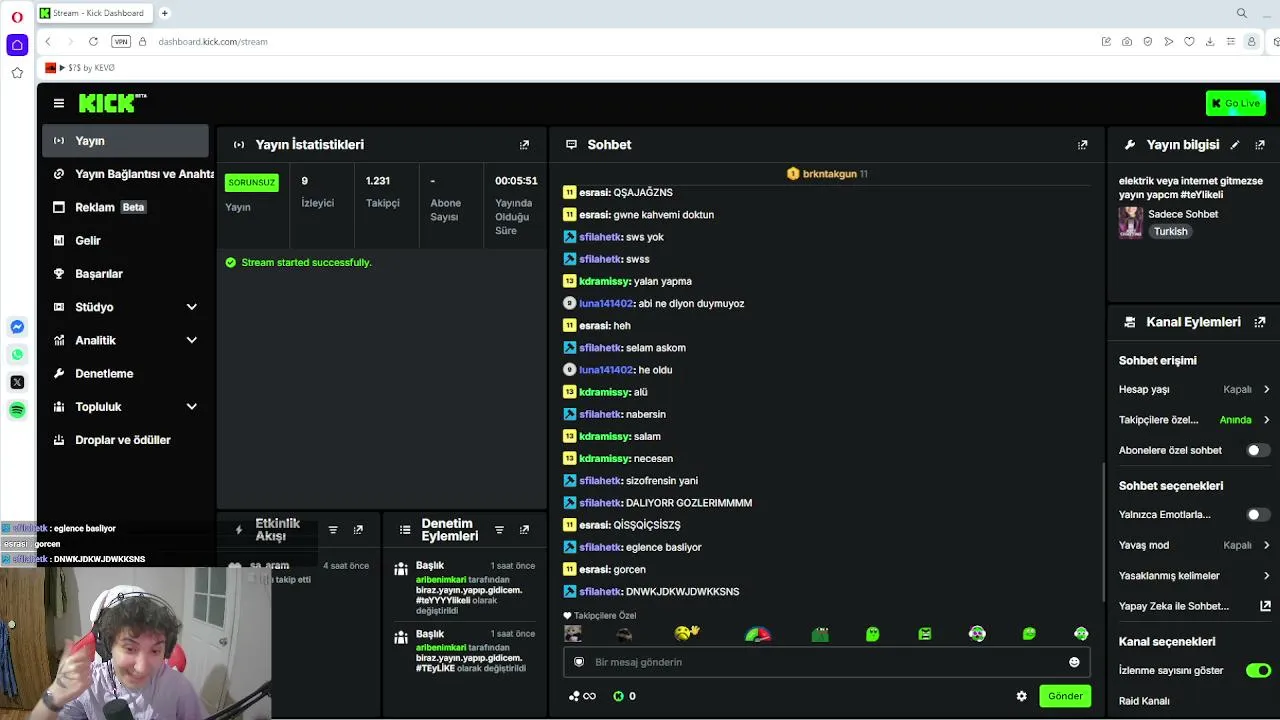Pop out the Yayın İstatistikleri panel
The height and width of the screenshot is (720, 1280).
click(x=524, y=145)
